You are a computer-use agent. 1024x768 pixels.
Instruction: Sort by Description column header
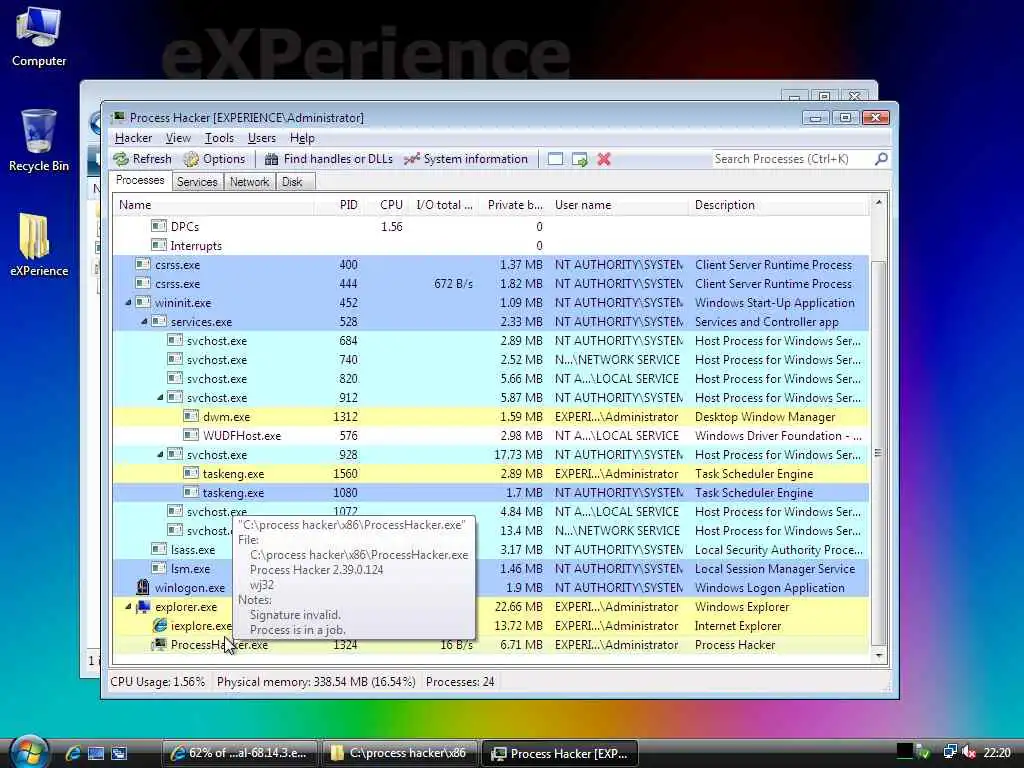pos(778,204)
